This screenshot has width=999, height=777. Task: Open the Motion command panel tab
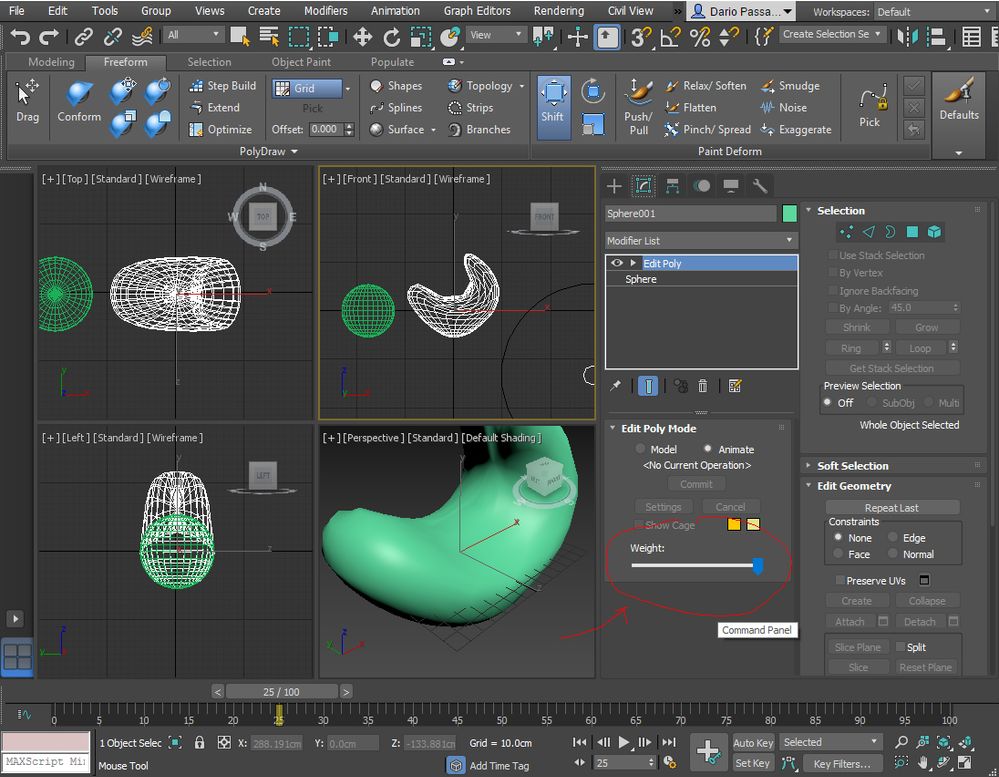coord(701,186)
